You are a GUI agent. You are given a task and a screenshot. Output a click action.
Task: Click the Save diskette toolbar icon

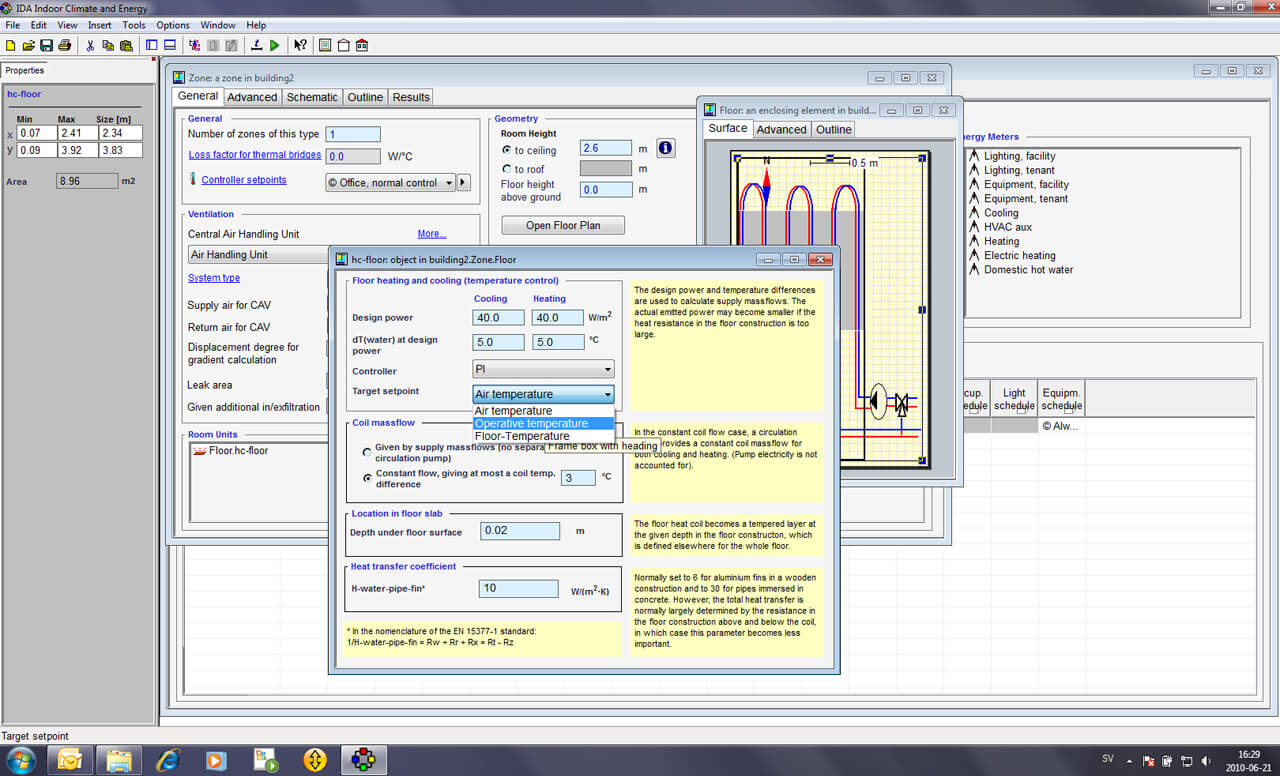point(46,46)
